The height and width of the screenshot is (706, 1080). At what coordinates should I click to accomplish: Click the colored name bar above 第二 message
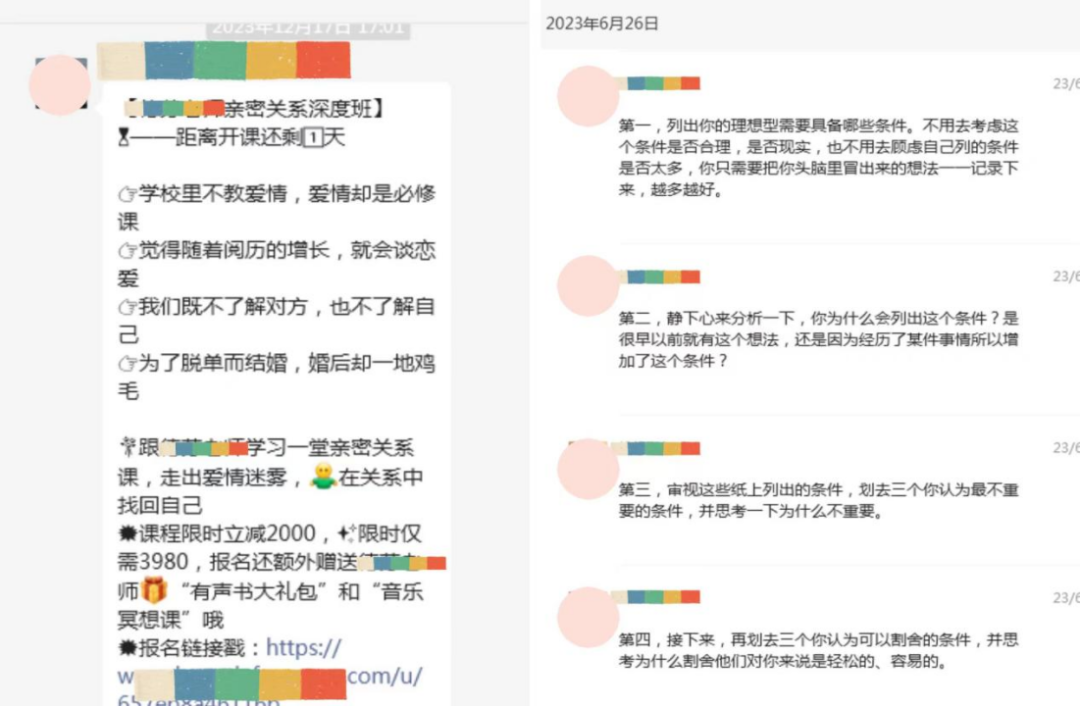660,276
